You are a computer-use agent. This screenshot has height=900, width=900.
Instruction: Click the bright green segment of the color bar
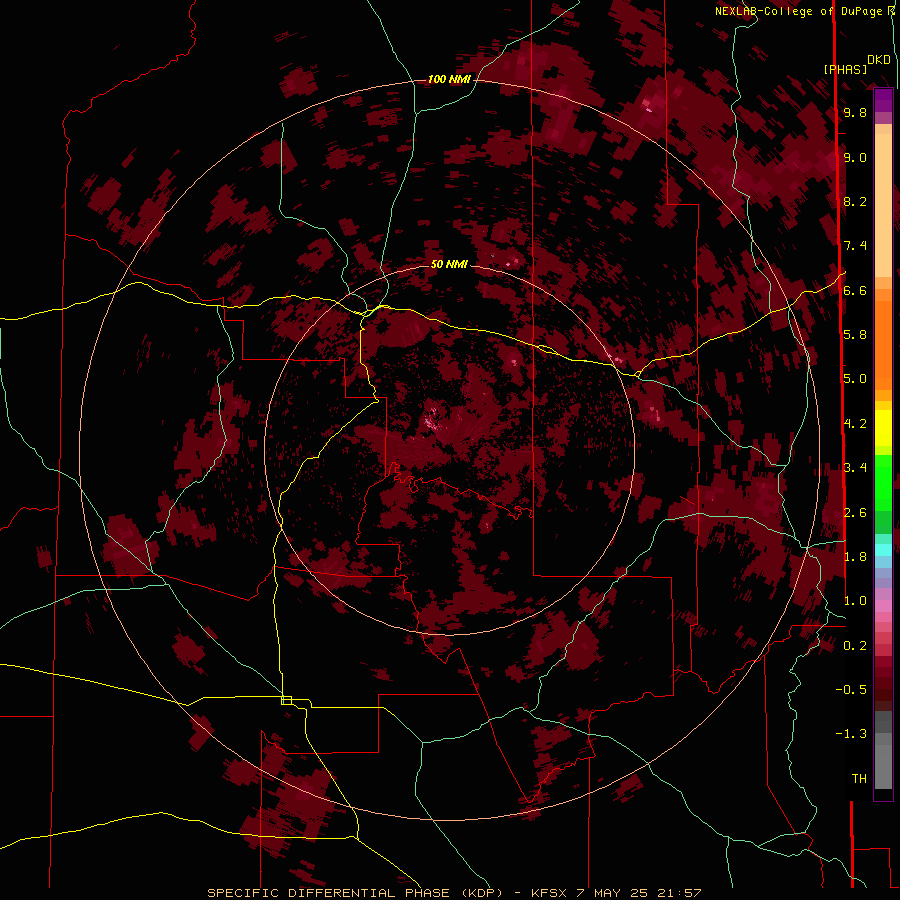tap(883, 482)
